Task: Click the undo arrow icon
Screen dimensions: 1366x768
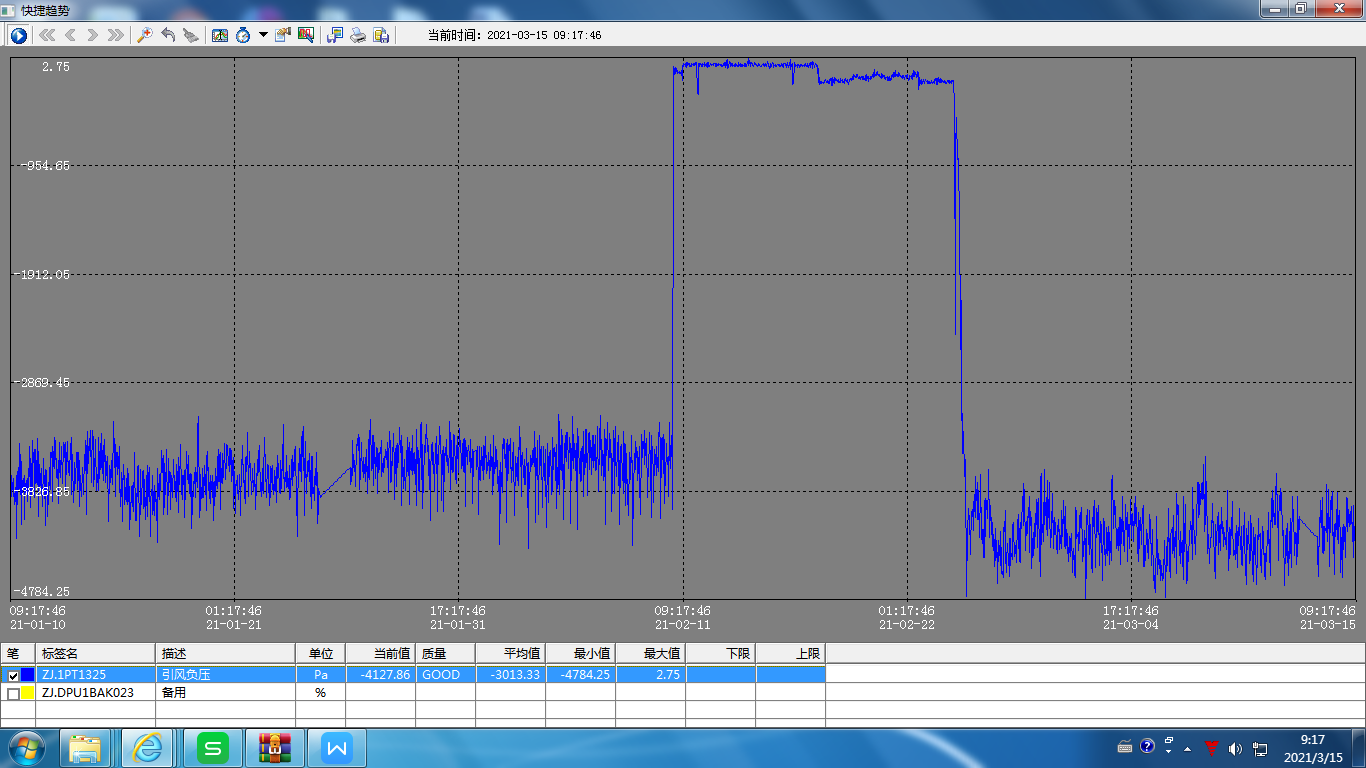Action: 168,35
